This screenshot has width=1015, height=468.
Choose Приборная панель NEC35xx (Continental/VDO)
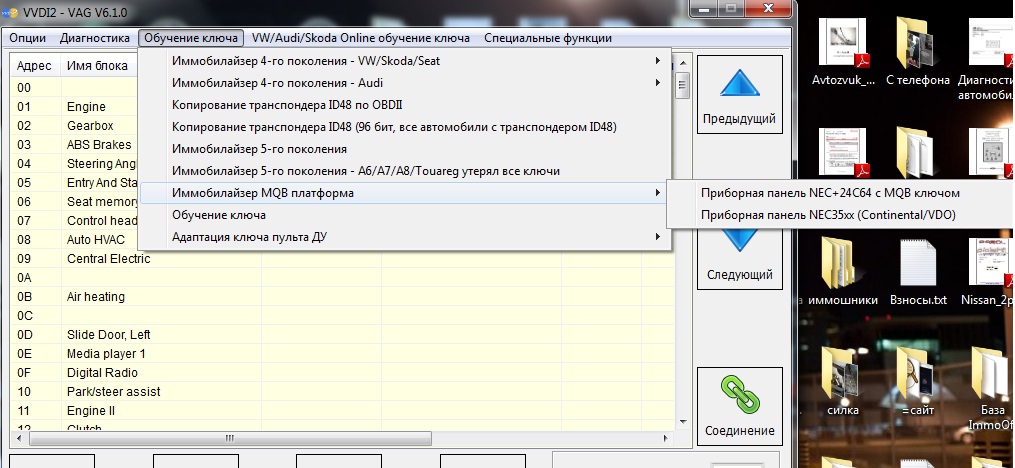point(839,215)
